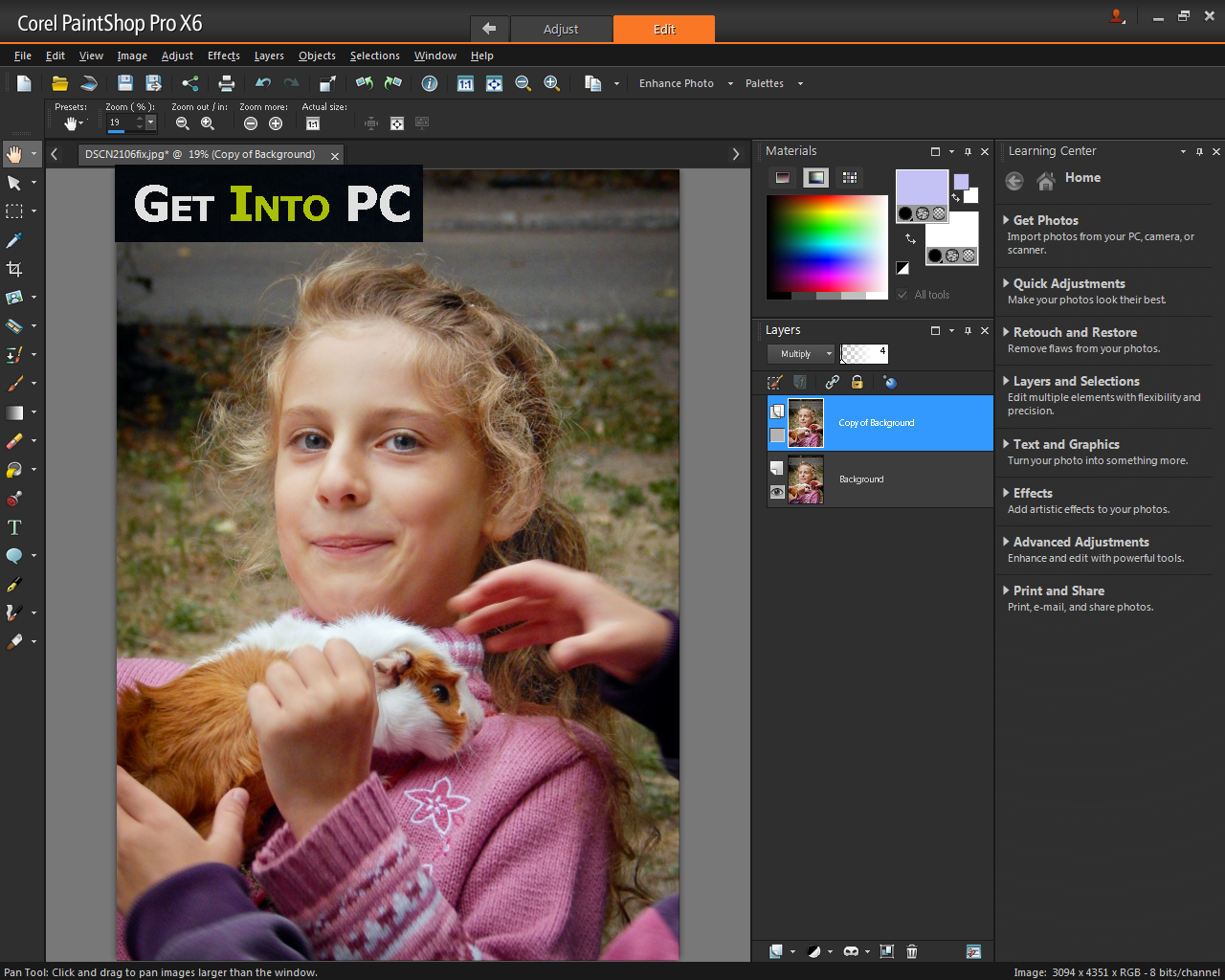Enable the All tools checkbox
Image resolution: width=1225 pixels, height=980 pixels.
pos(901,295)
